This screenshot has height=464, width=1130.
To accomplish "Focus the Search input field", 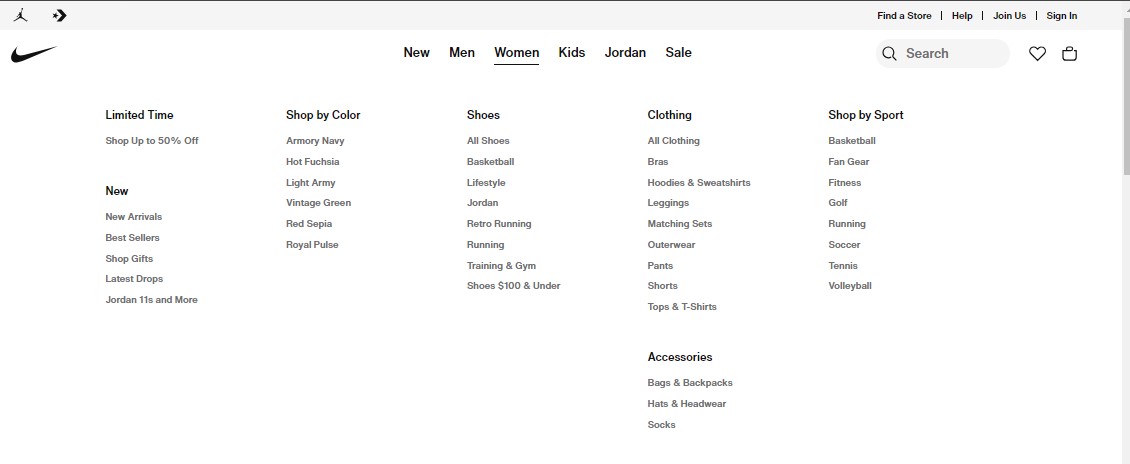I will (943, 53).
